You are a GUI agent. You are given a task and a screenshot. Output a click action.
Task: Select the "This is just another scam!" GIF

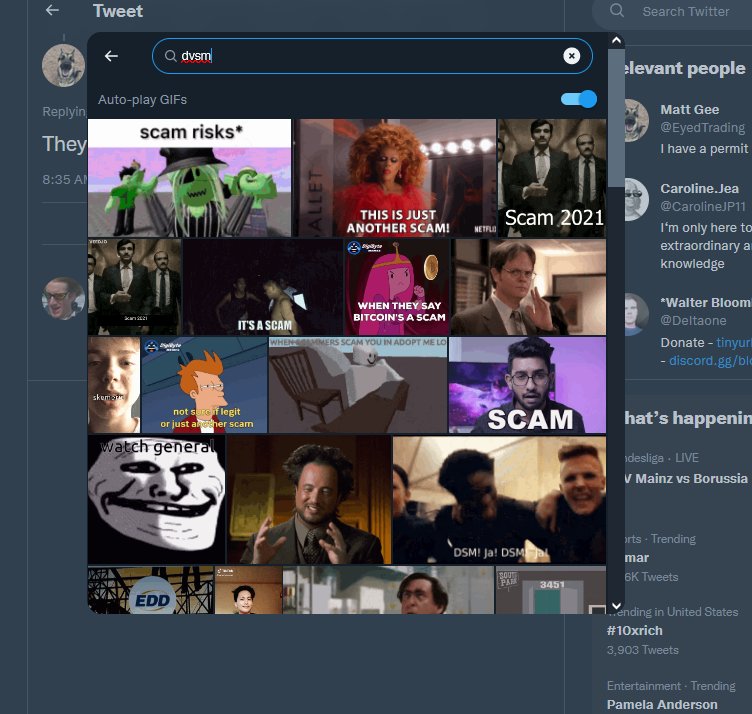tap(395, 178)
